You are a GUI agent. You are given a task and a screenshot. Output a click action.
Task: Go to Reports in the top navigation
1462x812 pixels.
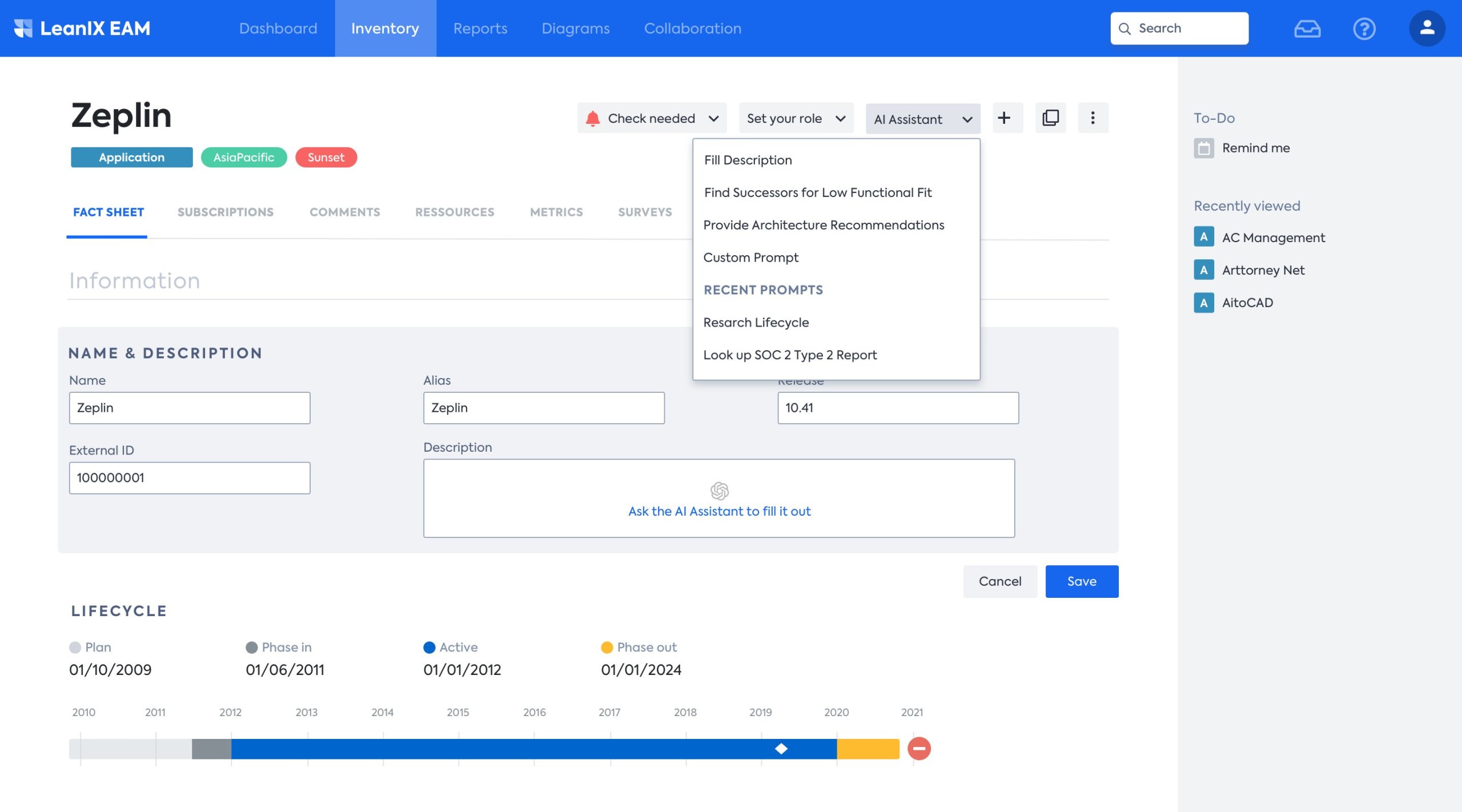(x=480, y=28)
